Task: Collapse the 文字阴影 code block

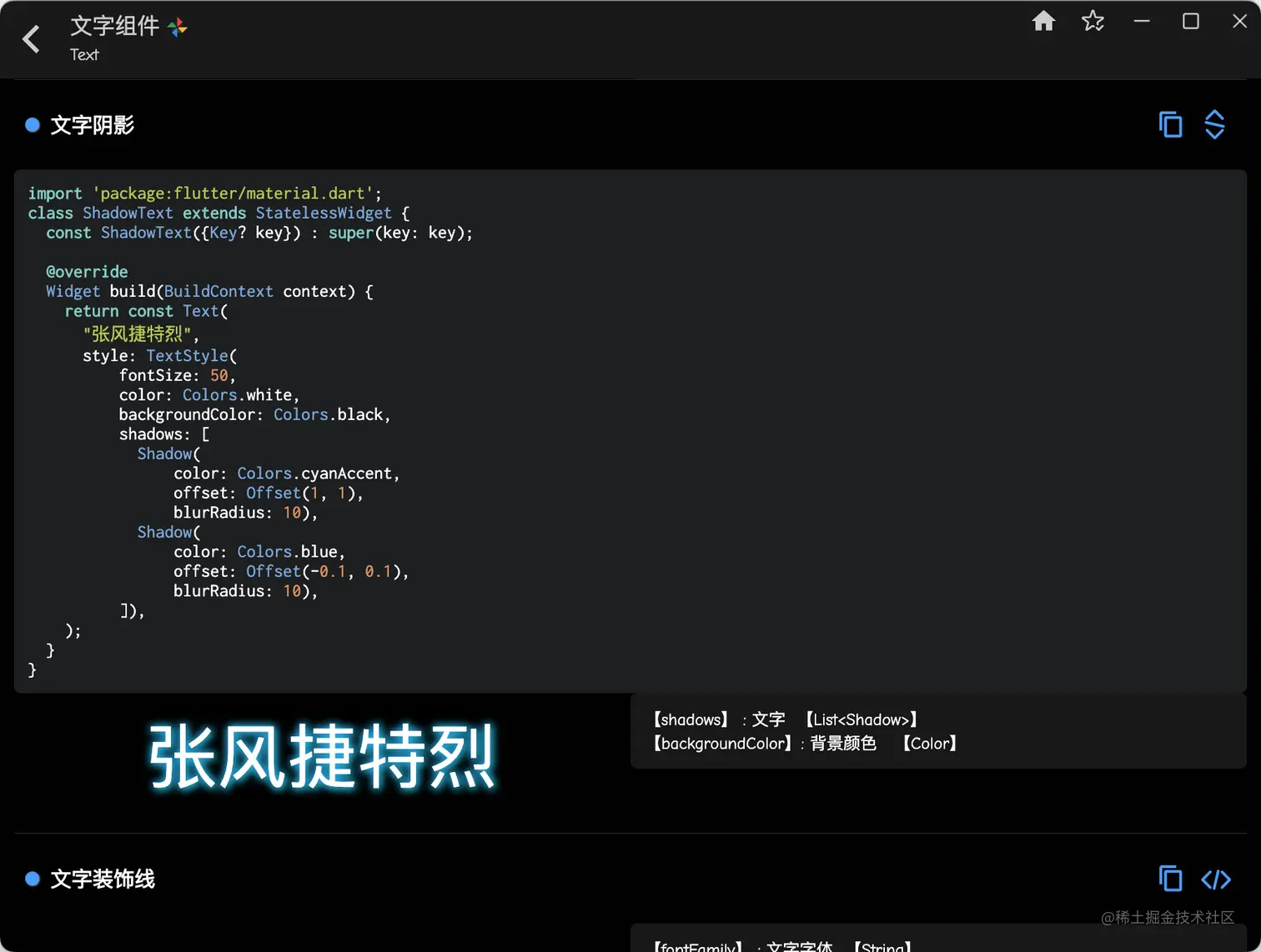Action: click(1214, 123)
